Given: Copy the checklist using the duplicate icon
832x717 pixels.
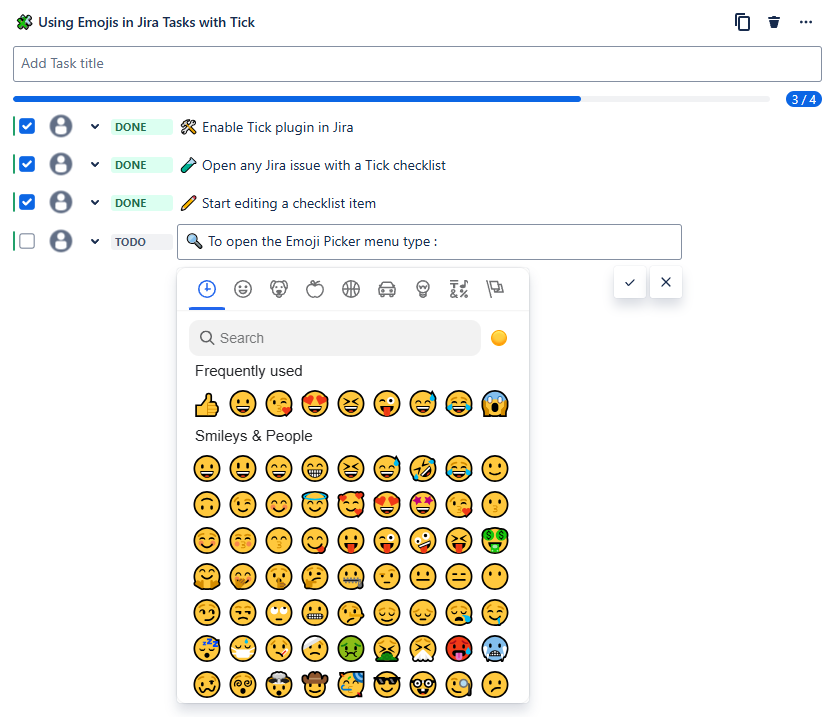Looking at the screenshot, I should point(742,22).
